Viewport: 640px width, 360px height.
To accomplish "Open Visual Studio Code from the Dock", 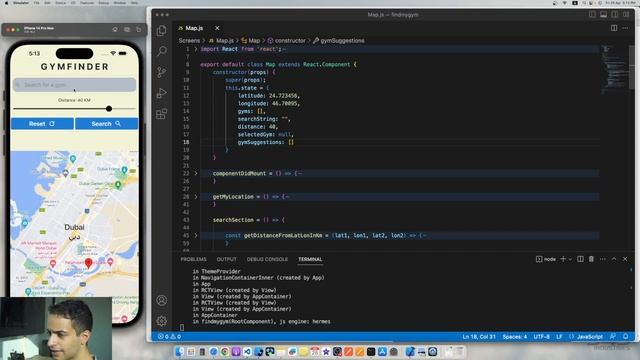I will (x=247, y=351).
